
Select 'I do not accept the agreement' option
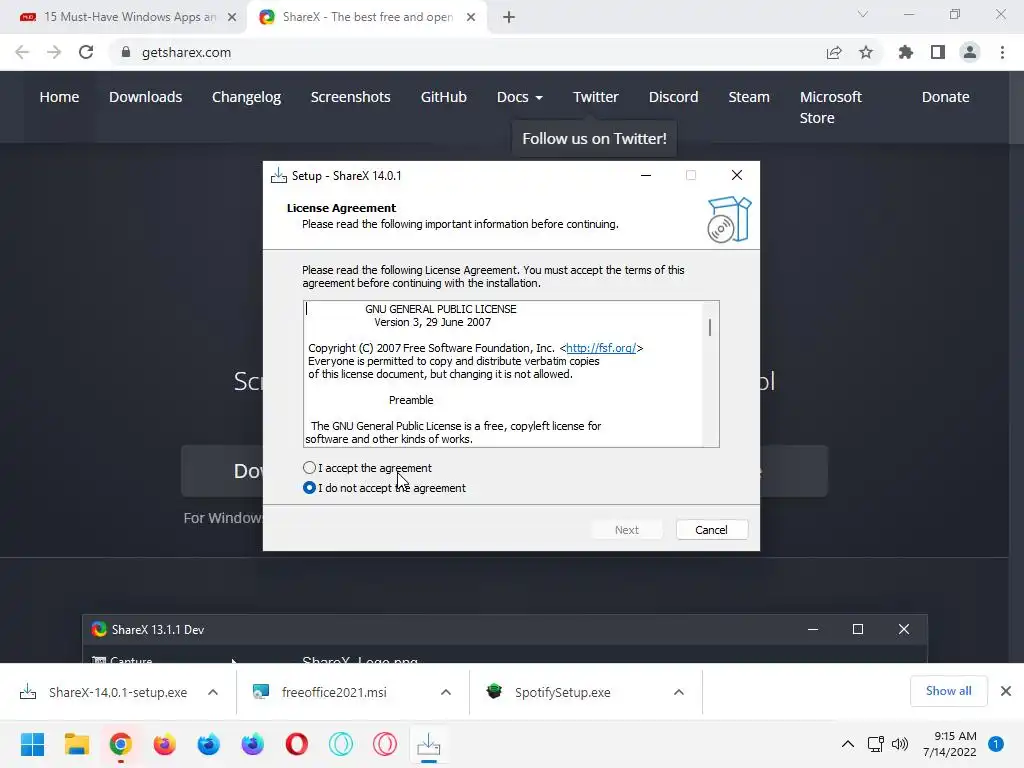pyautogui.click(x=310, y=488)
